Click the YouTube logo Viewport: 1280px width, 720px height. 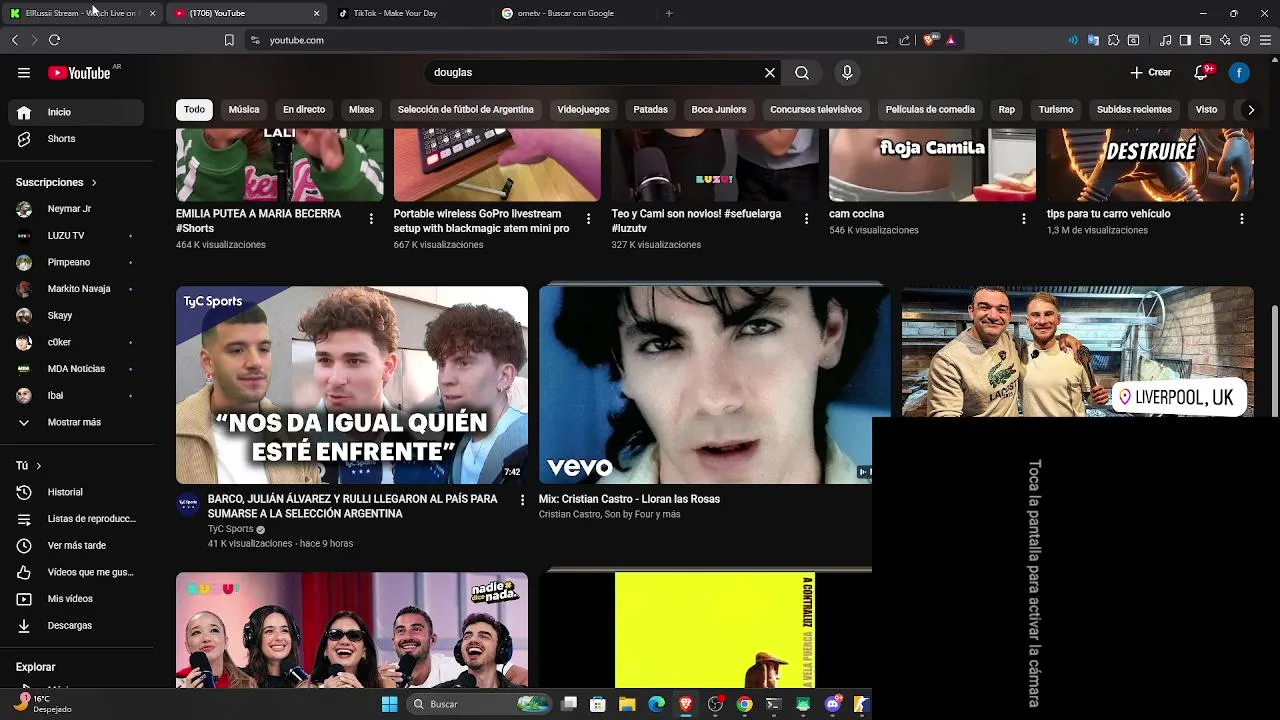[x=79, y=73]
